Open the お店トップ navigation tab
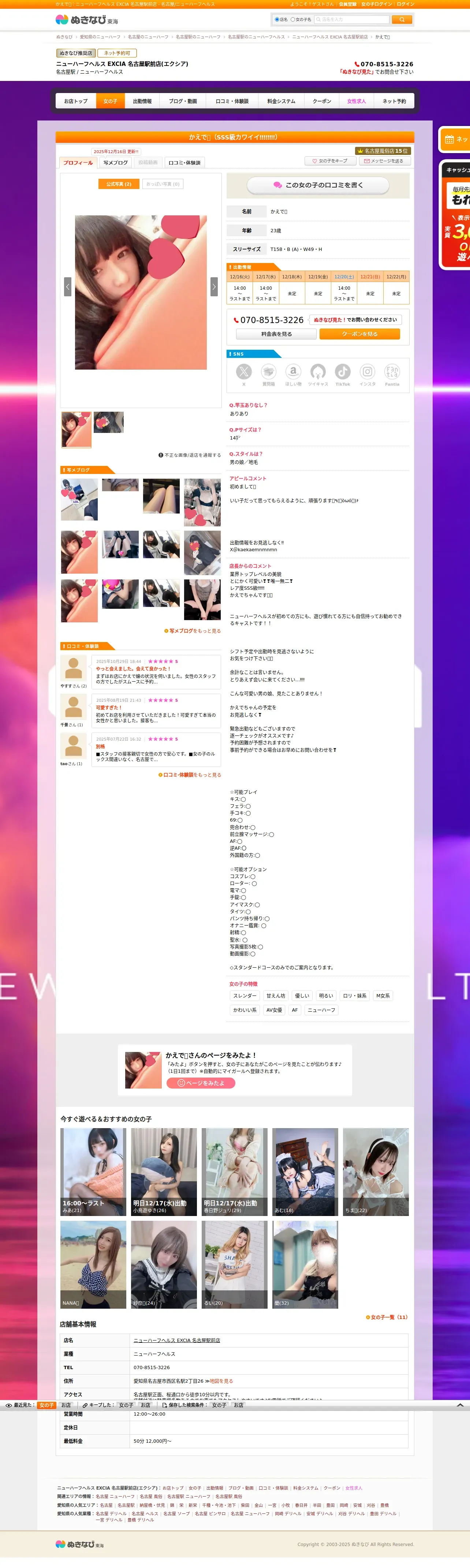 [76, 101]
